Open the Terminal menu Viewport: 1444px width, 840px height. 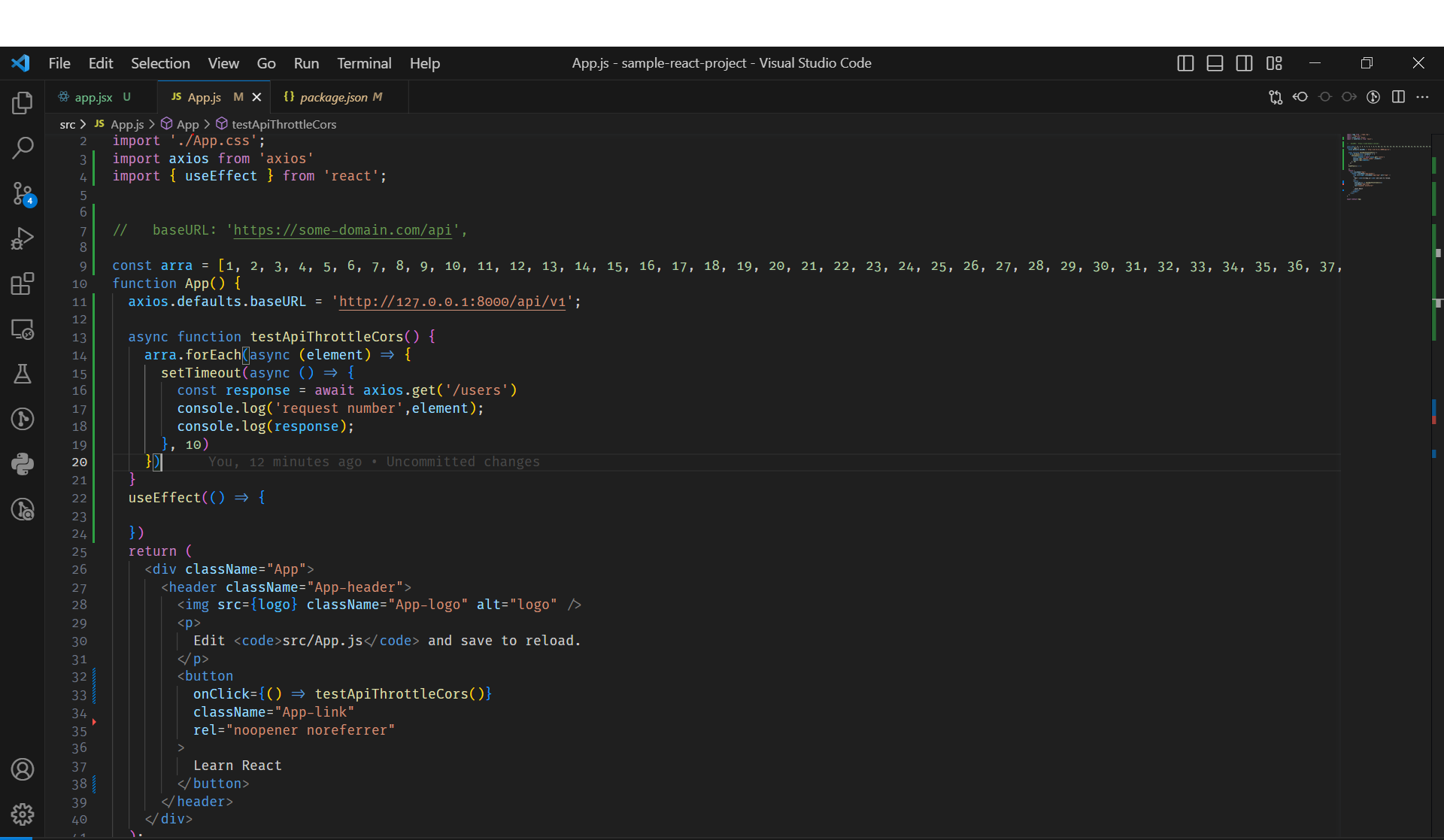[363, 63]
